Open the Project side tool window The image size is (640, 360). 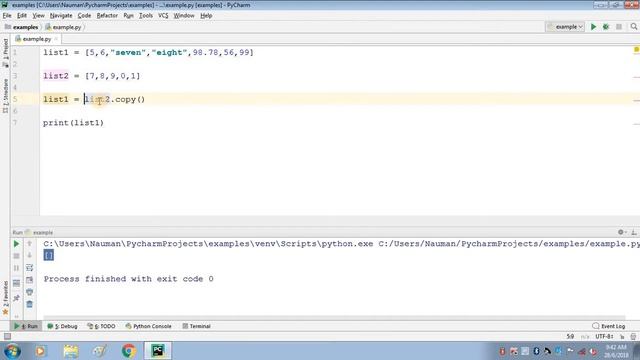5,52
